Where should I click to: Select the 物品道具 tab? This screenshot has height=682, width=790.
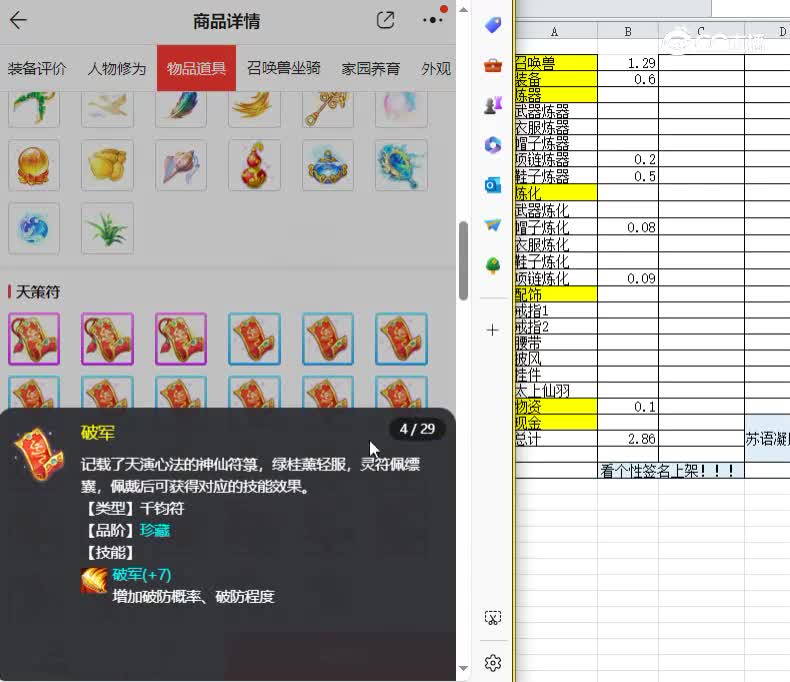click(196, 68)
